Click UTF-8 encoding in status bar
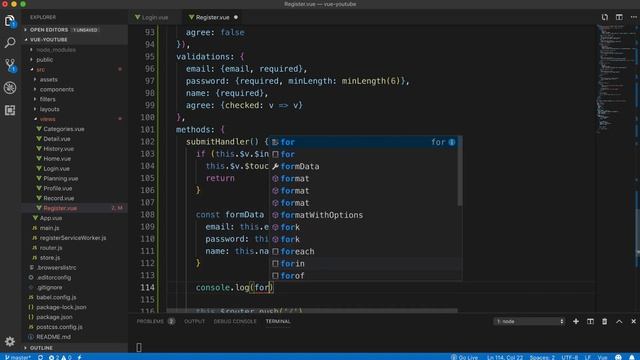This screenshot has width=640, height=360. 569,357
